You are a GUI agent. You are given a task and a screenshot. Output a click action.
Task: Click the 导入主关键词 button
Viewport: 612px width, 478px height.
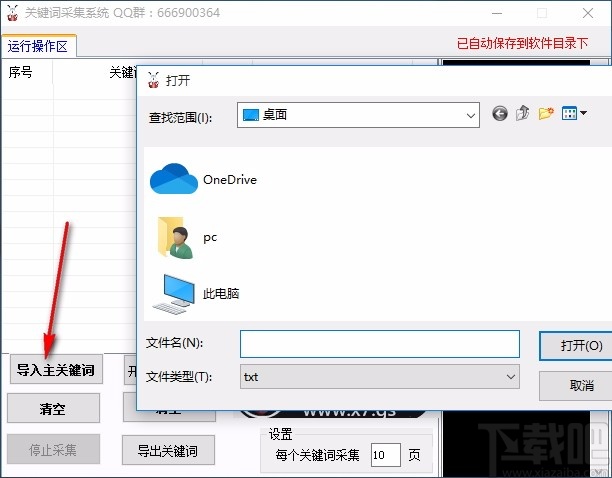[56, 370]
